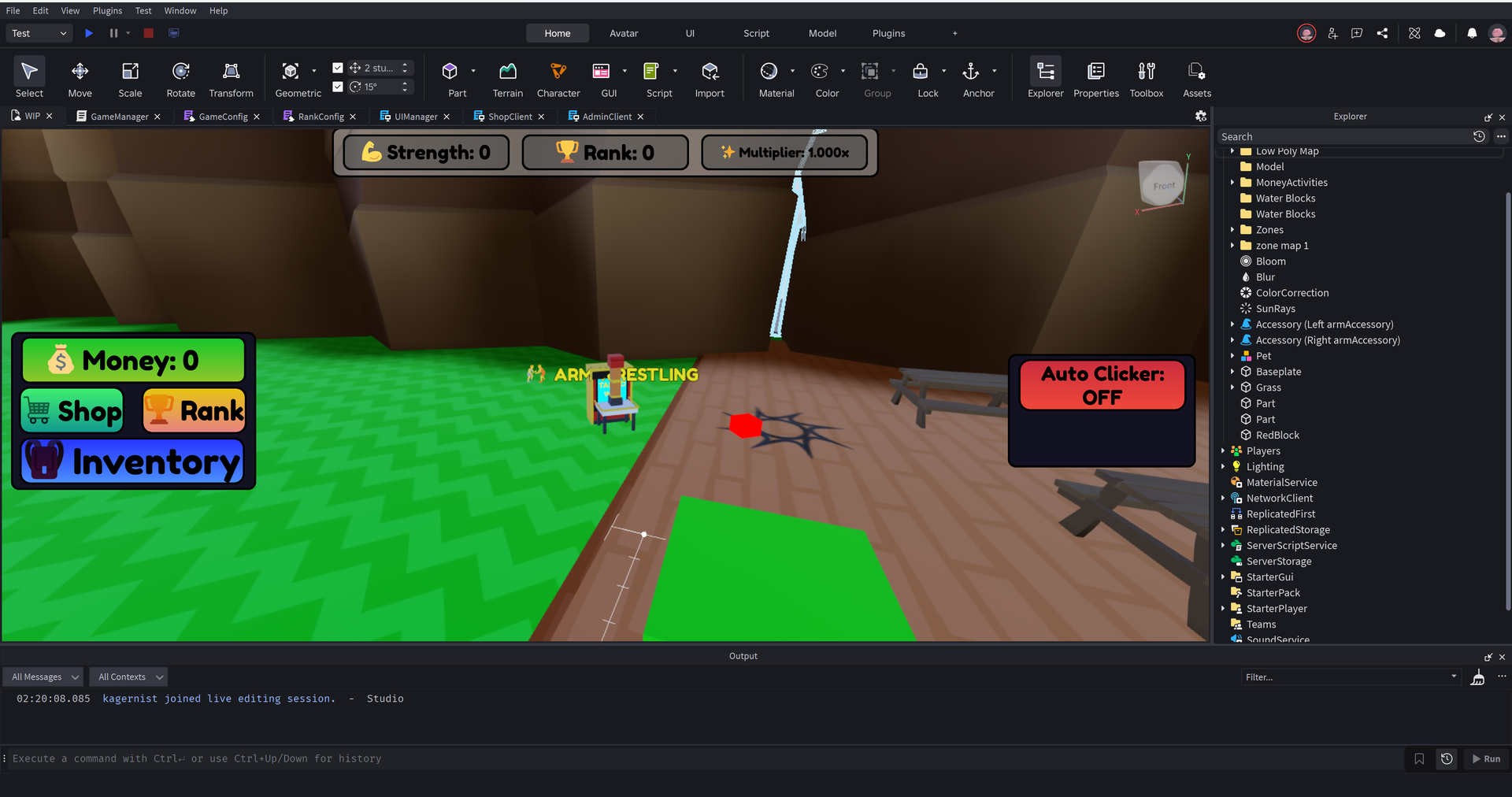Pick the Transform tool

(x=231, y=80)
